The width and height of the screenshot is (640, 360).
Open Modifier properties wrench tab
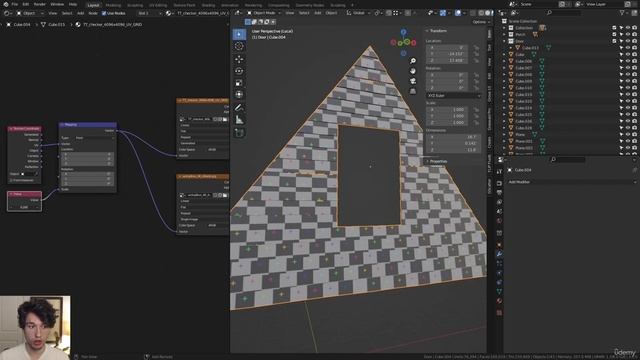coord(499,254)
